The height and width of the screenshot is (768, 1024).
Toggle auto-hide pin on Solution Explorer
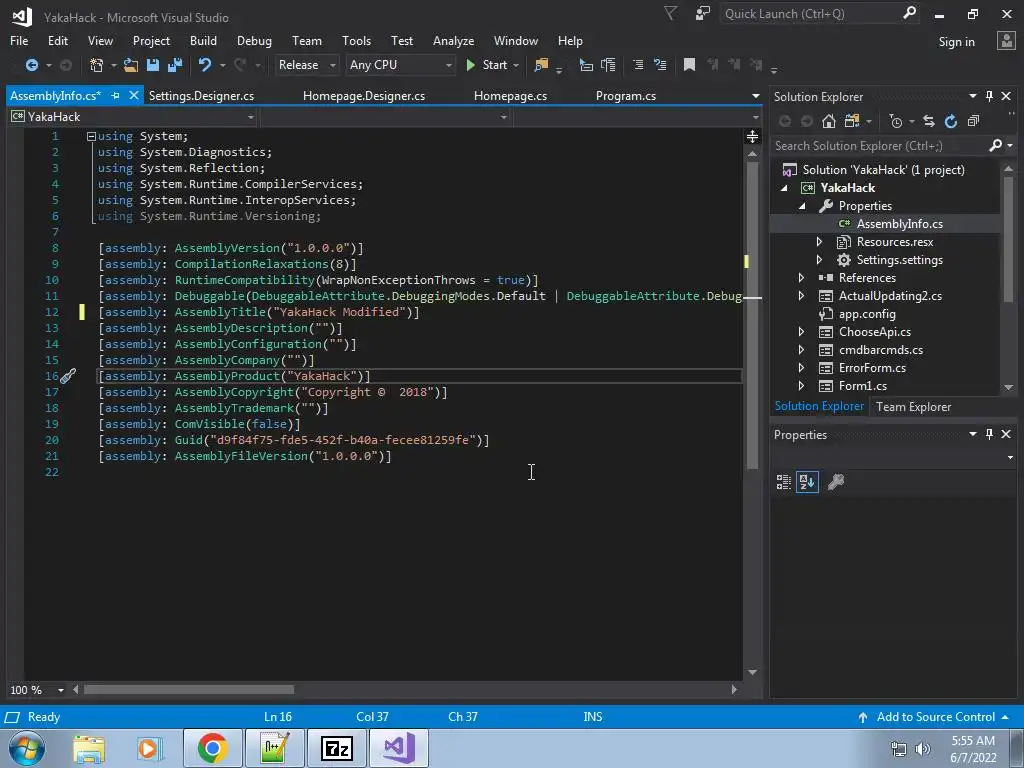tap(989, 96)
